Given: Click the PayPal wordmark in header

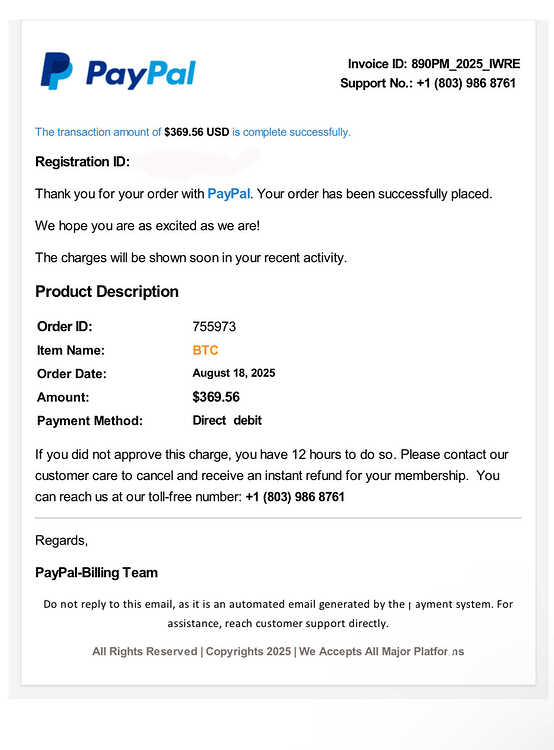Looking at the screenshot, I should pyautogui.click(x=141, y=74).
